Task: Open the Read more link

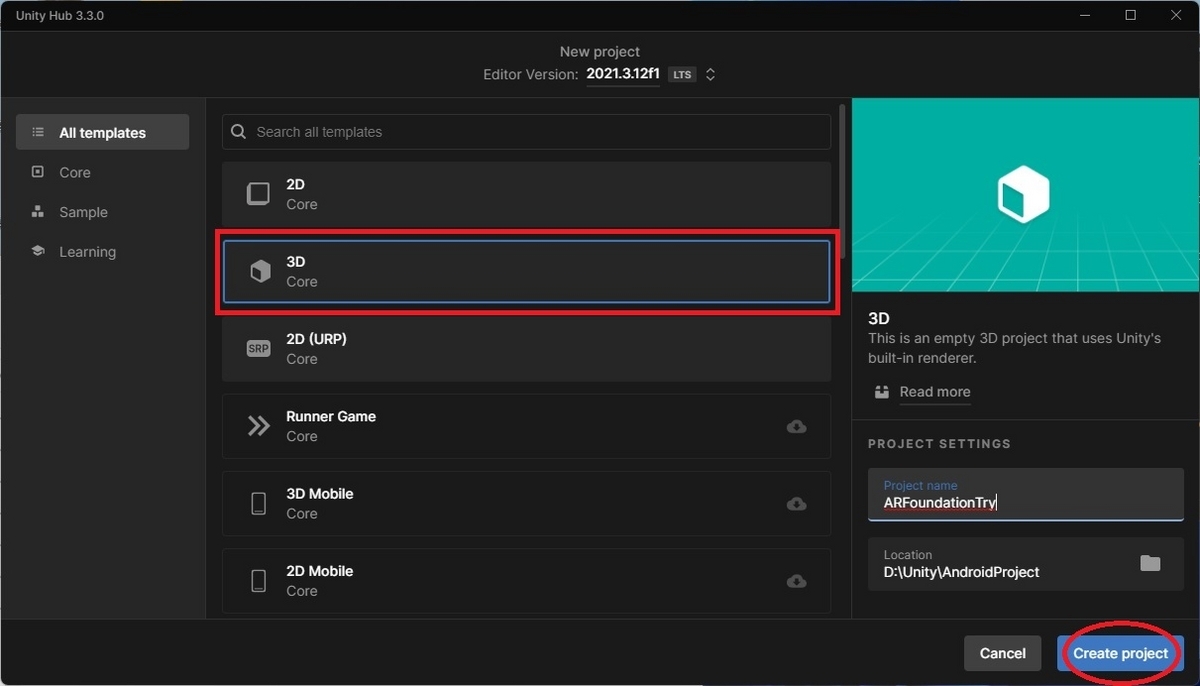Action: (935, 392)
